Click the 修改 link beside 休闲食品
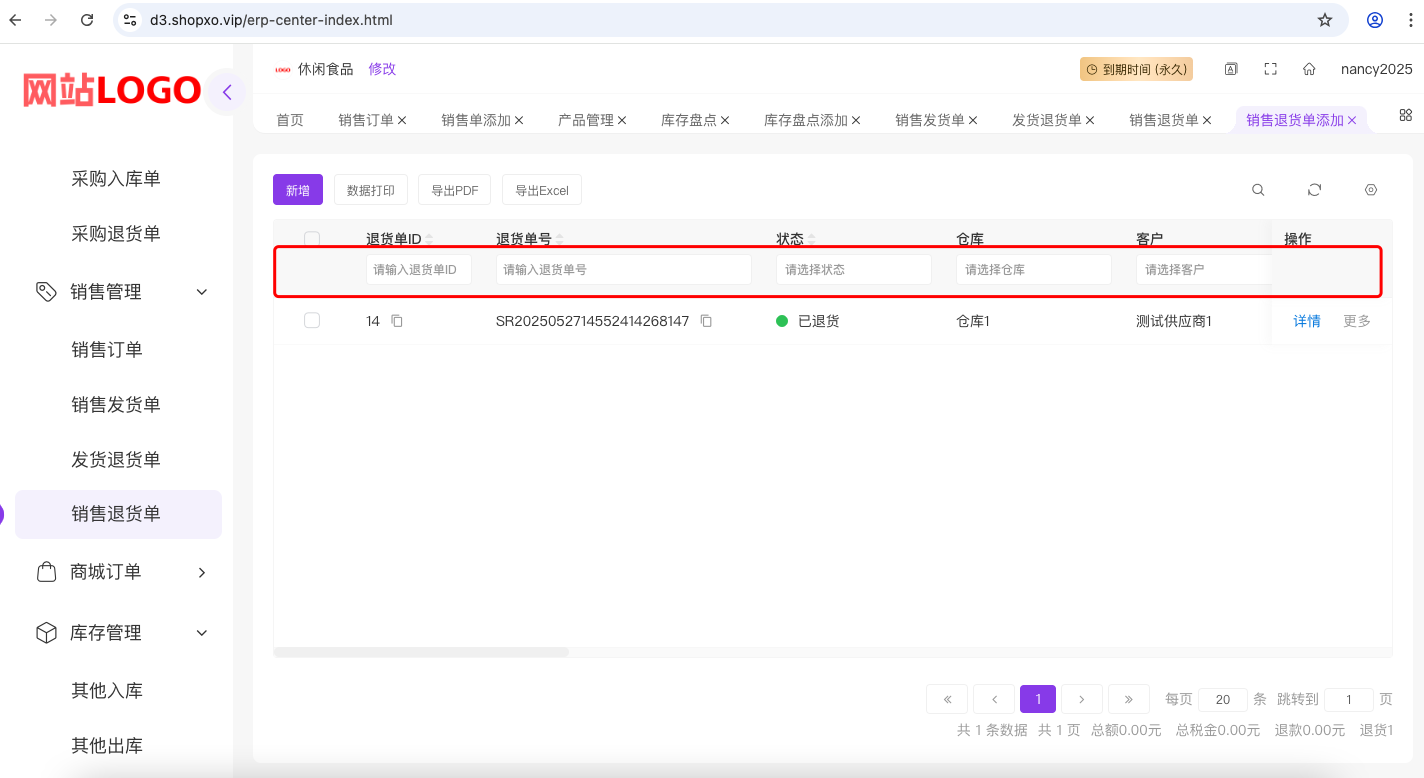This screenshot has height=778, width=1424. point(382,69)
